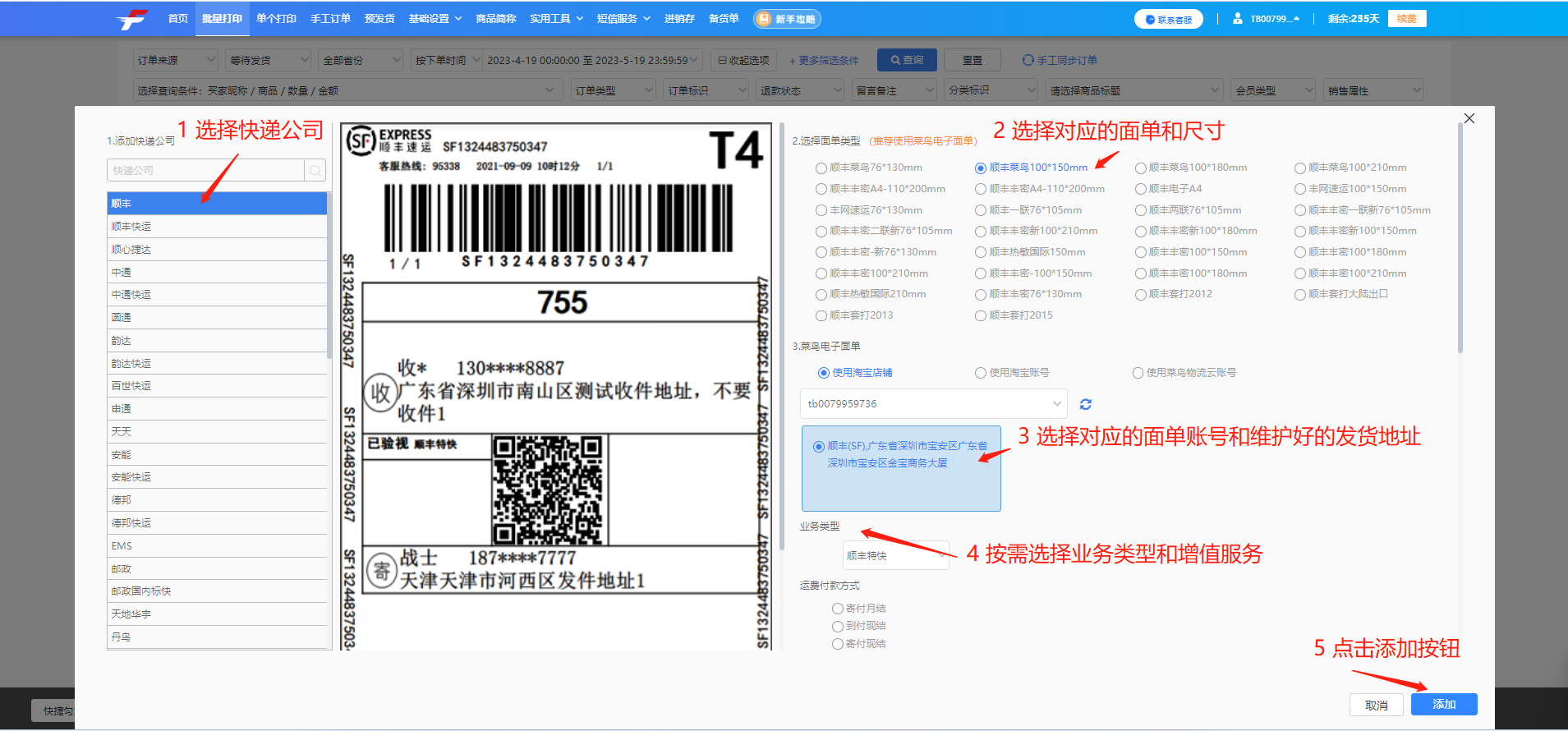
Task: Select 中通 in the courier list
Action: (x=217, y=273)
